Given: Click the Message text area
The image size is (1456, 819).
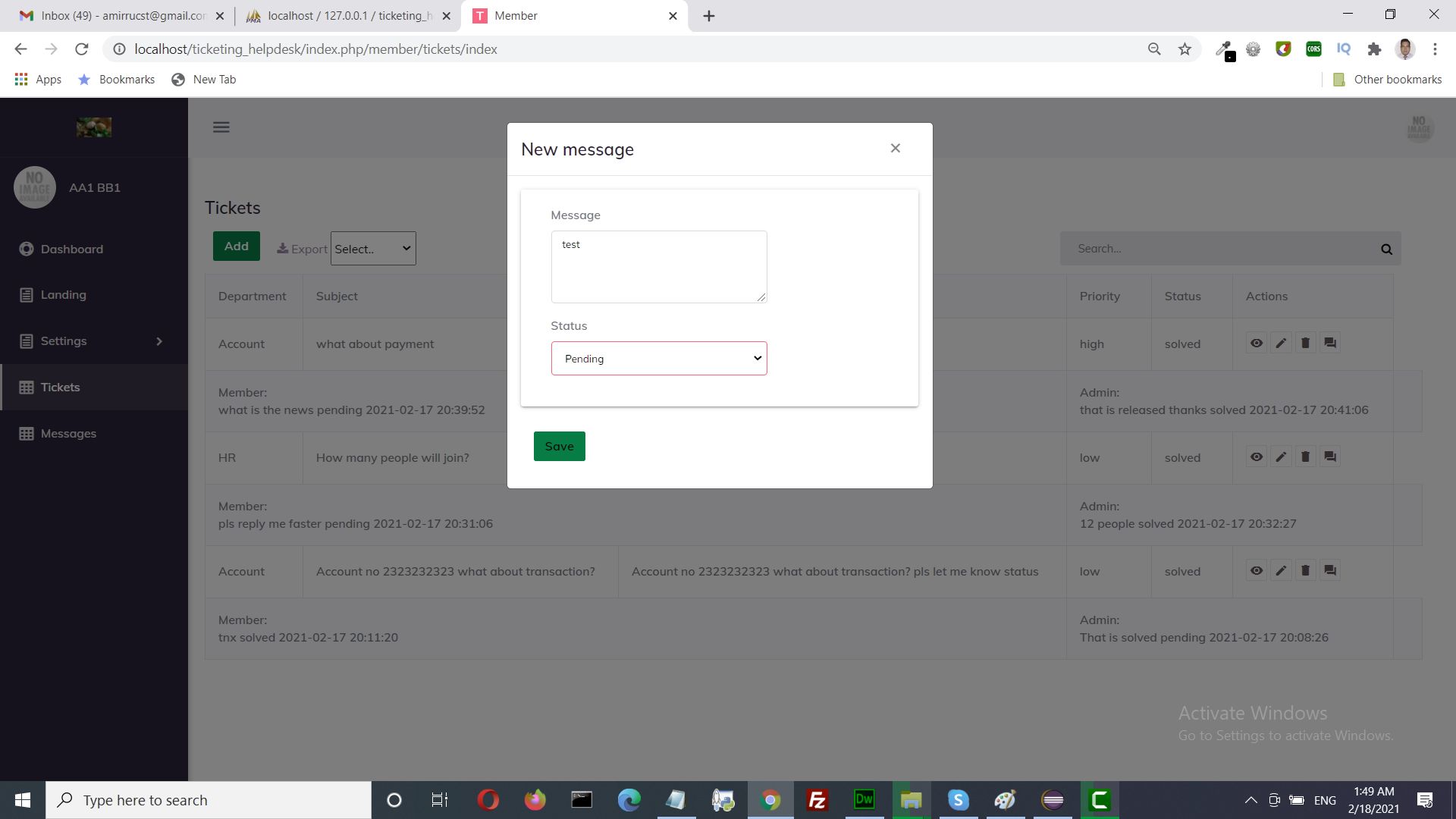Looking at the screenshot, I should coord(658,267).
